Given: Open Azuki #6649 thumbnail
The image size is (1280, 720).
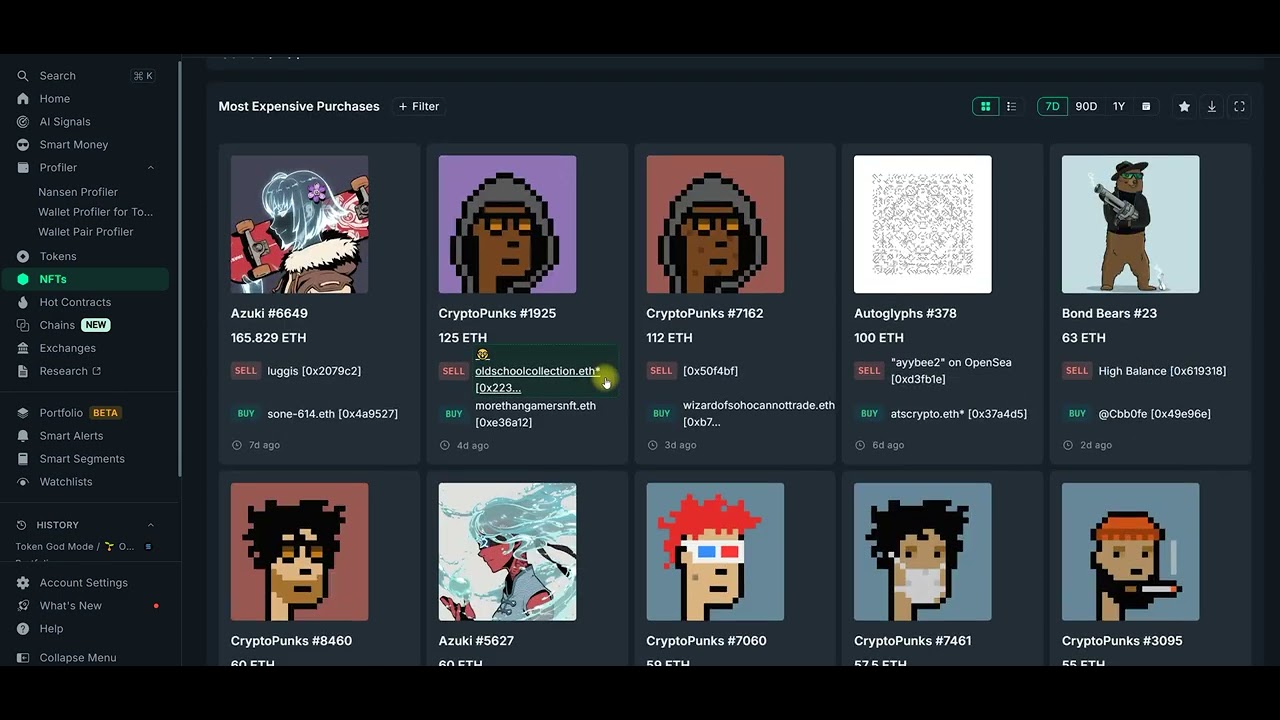Looking at the screenshot, I should pos(299,224).
